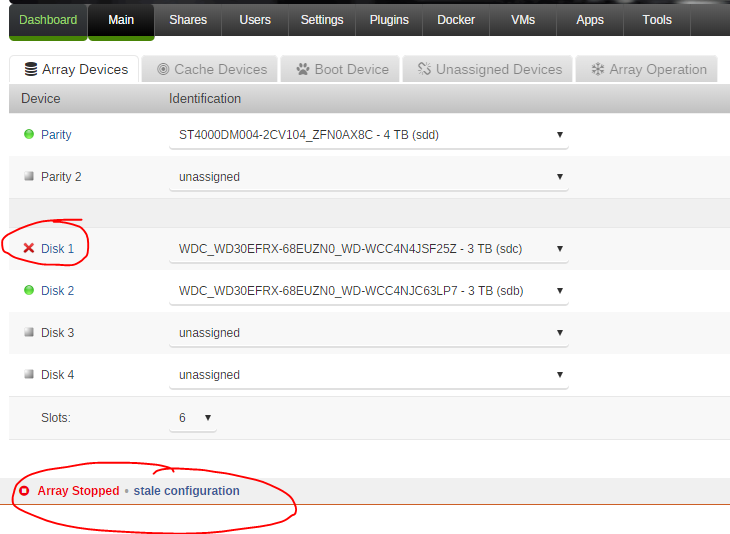Click the stale configuration status text

pyautogui.click(x=187, y=491)
